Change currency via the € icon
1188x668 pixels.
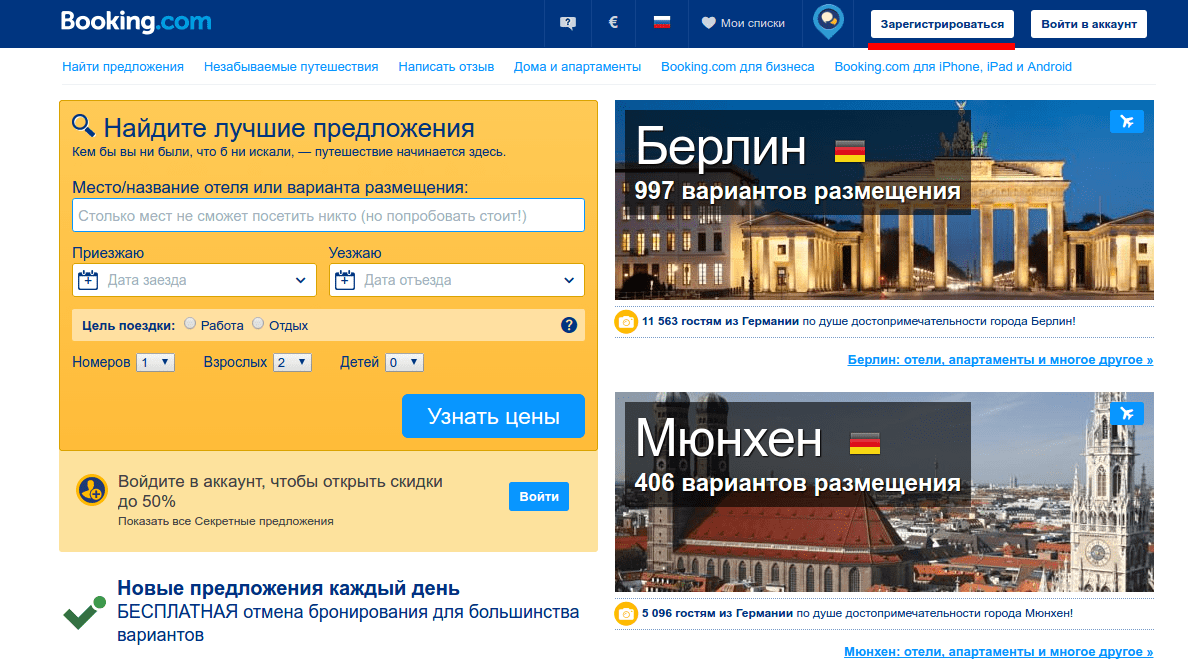coord(613,21)
